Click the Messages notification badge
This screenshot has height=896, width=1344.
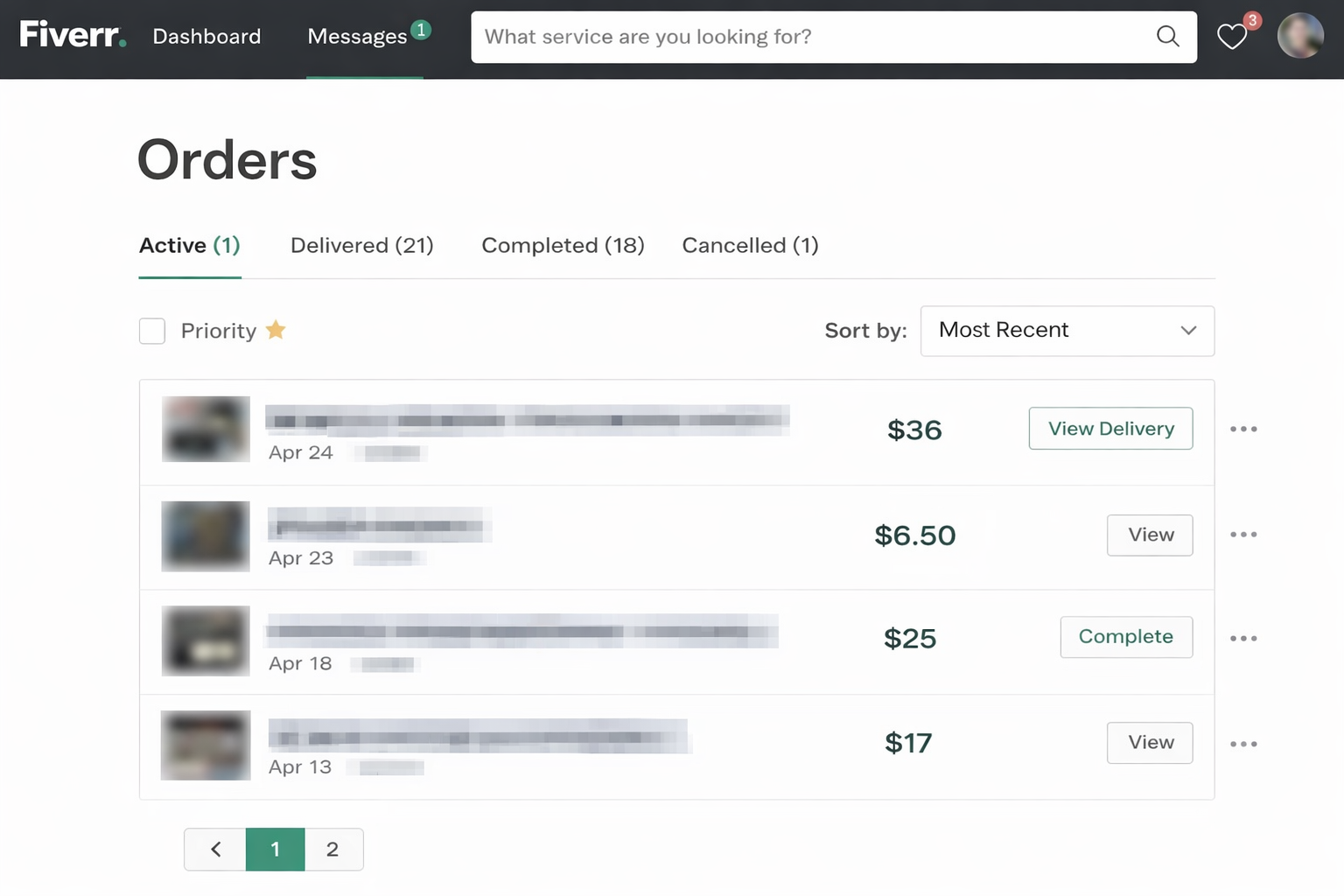[x=421, y=29]
